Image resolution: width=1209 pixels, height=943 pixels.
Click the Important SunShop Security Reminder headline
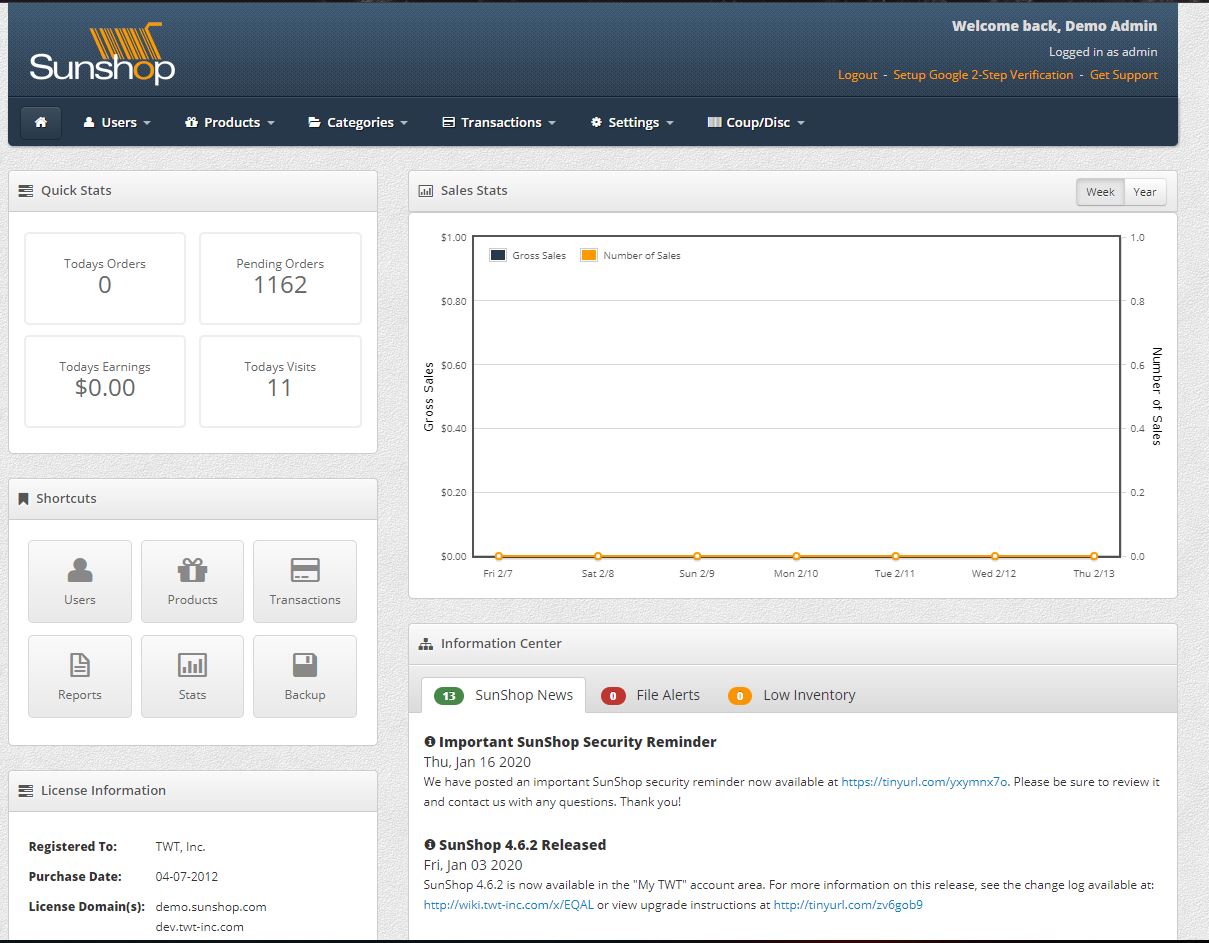tap(578, 742)
